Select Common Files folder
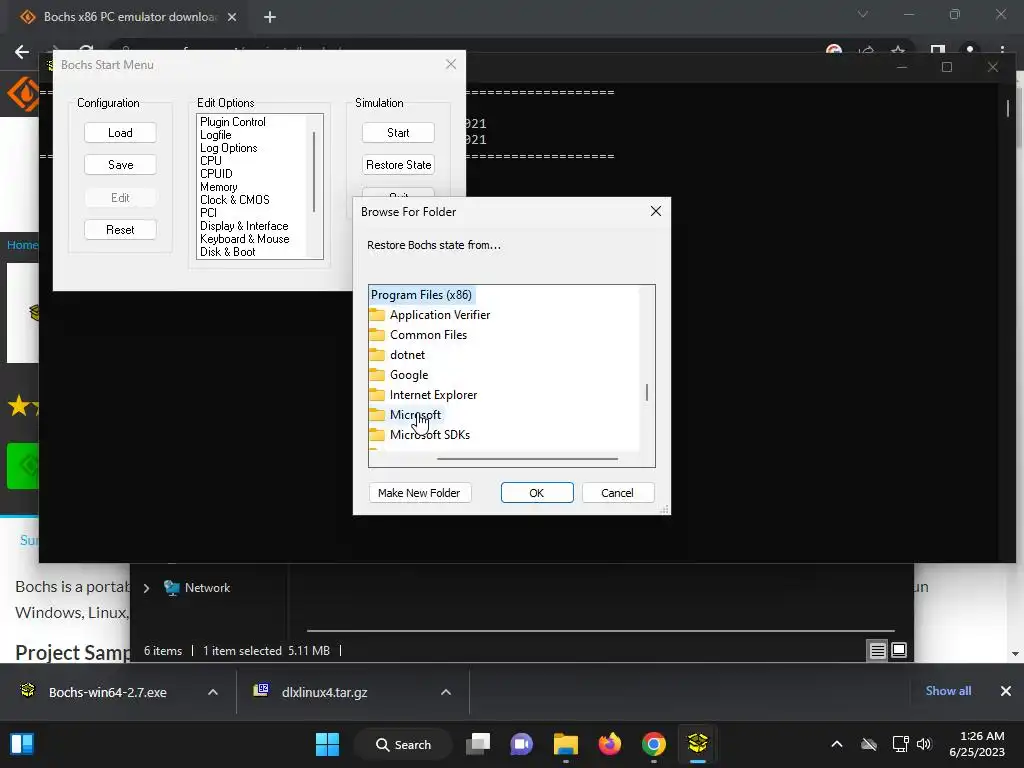The image size is (1024, 768). point(428,335)
